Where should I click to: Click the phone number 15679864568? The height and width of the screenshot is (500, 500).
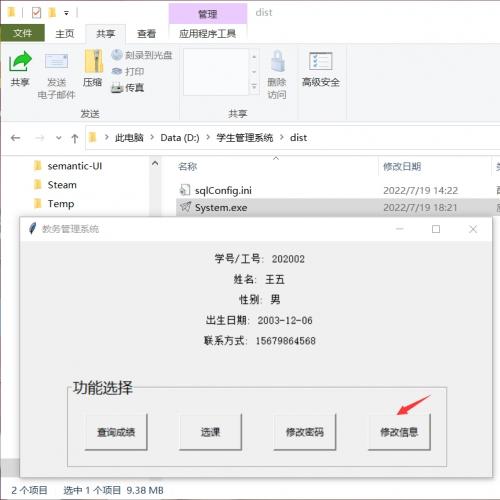click(286, 341)
